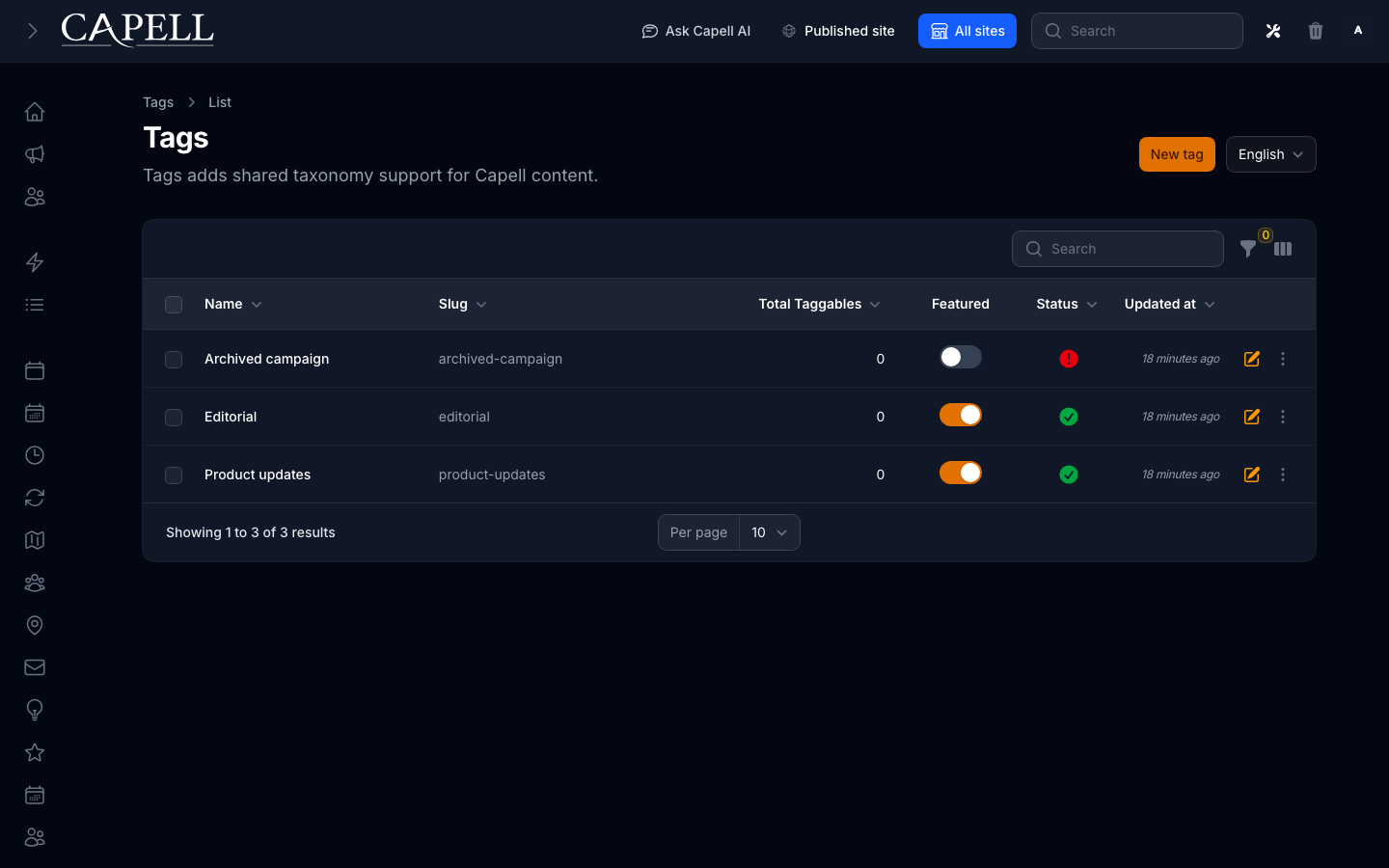This screenshot has width=1389, height=868.
Task: Sort by the Slug column
Action: (x=462, y=304)
